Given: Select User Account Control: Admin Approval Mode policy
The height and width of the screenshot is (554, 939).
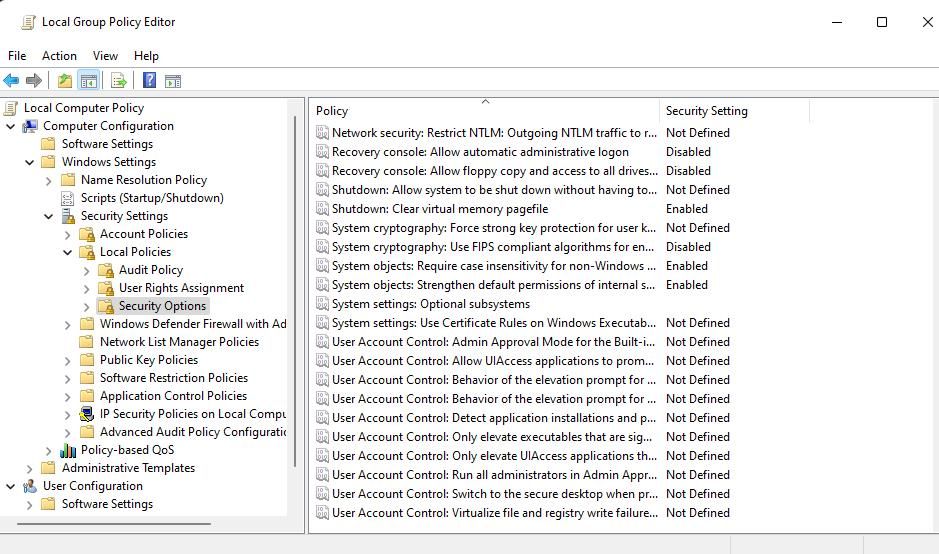Looking at the screenshot, I should [x=493, y=343].
